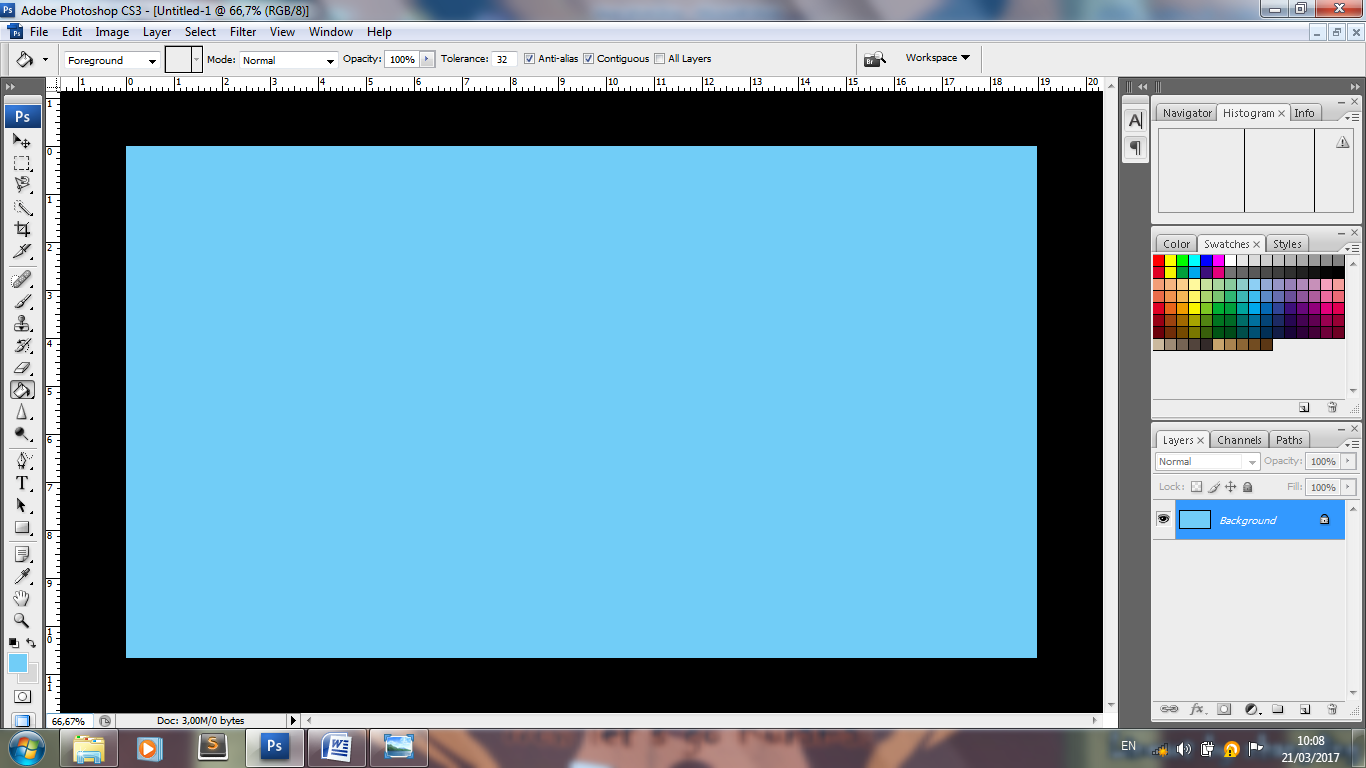Select the Hand tool
This screenshot has width=1366, height=768.
(22, 598)
